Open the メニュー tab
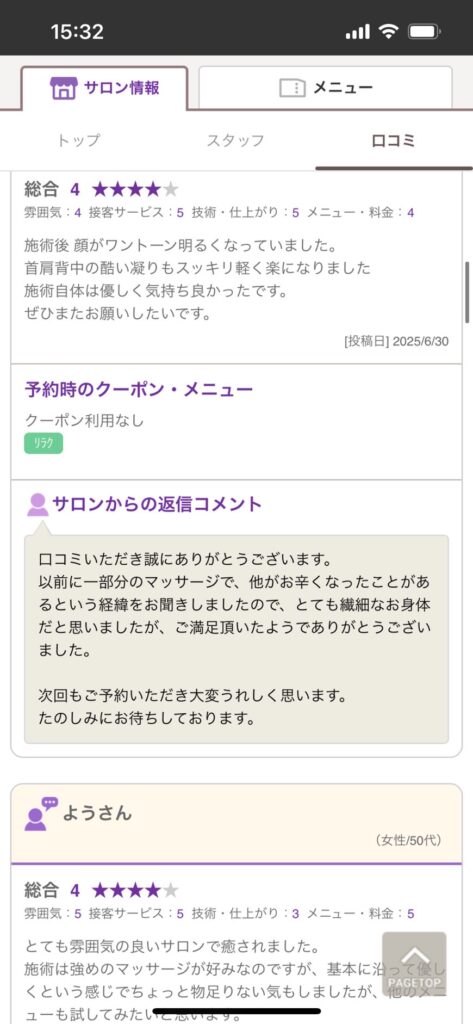The image size is (473, 1024). pos(325,88)
